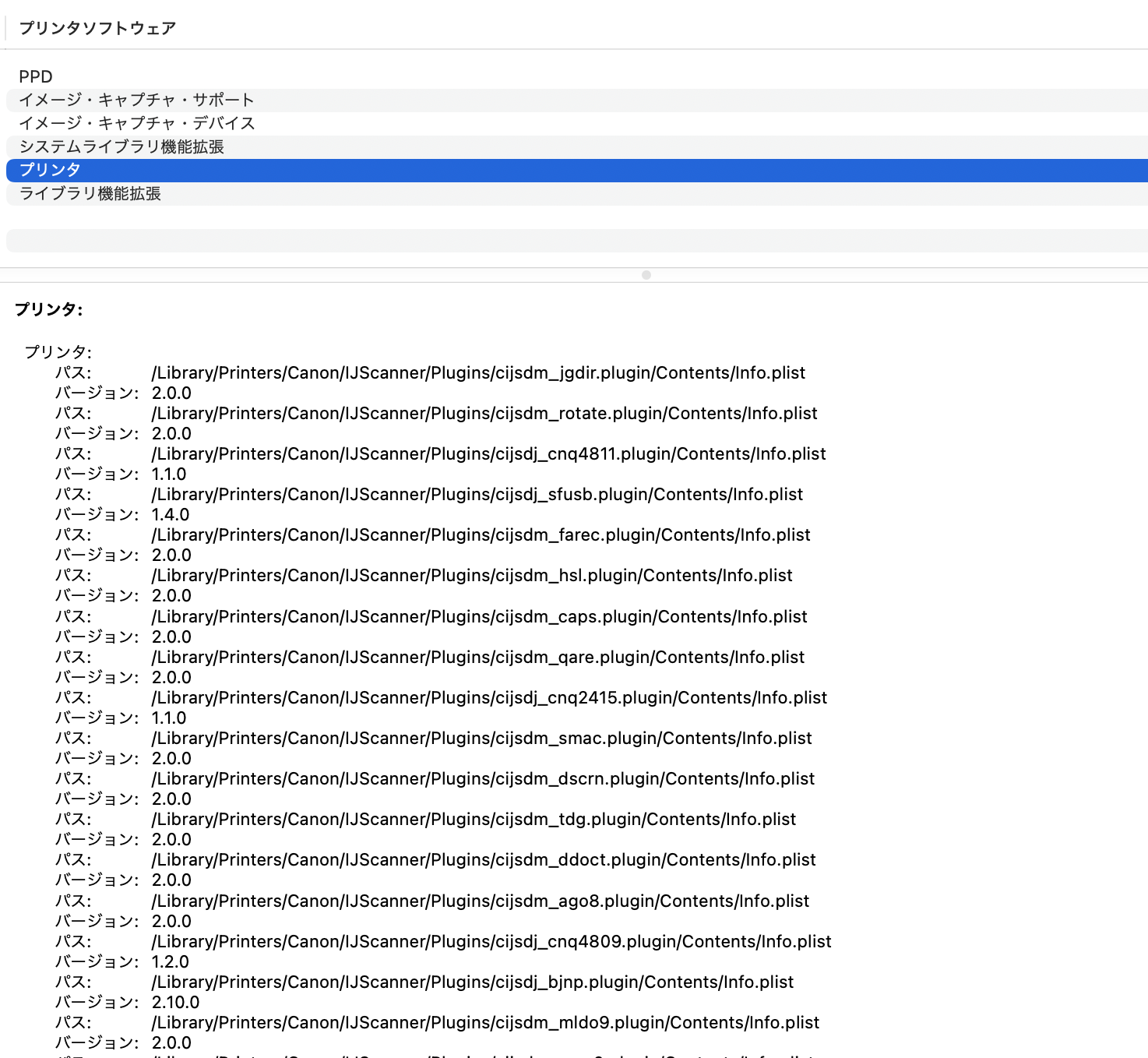1148x1058 pixels.
Task: Click the version value 1.2.0
Action: pyautogui.click(x=171, y=961)
